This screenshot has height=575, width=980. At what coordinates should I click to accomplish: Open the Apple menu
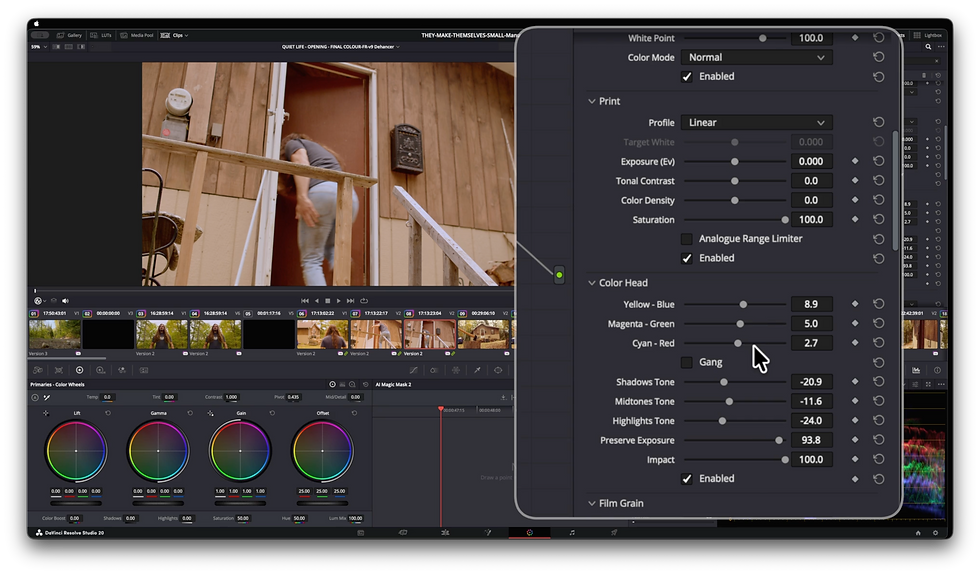pyautogui.click(x=36, y=24)
